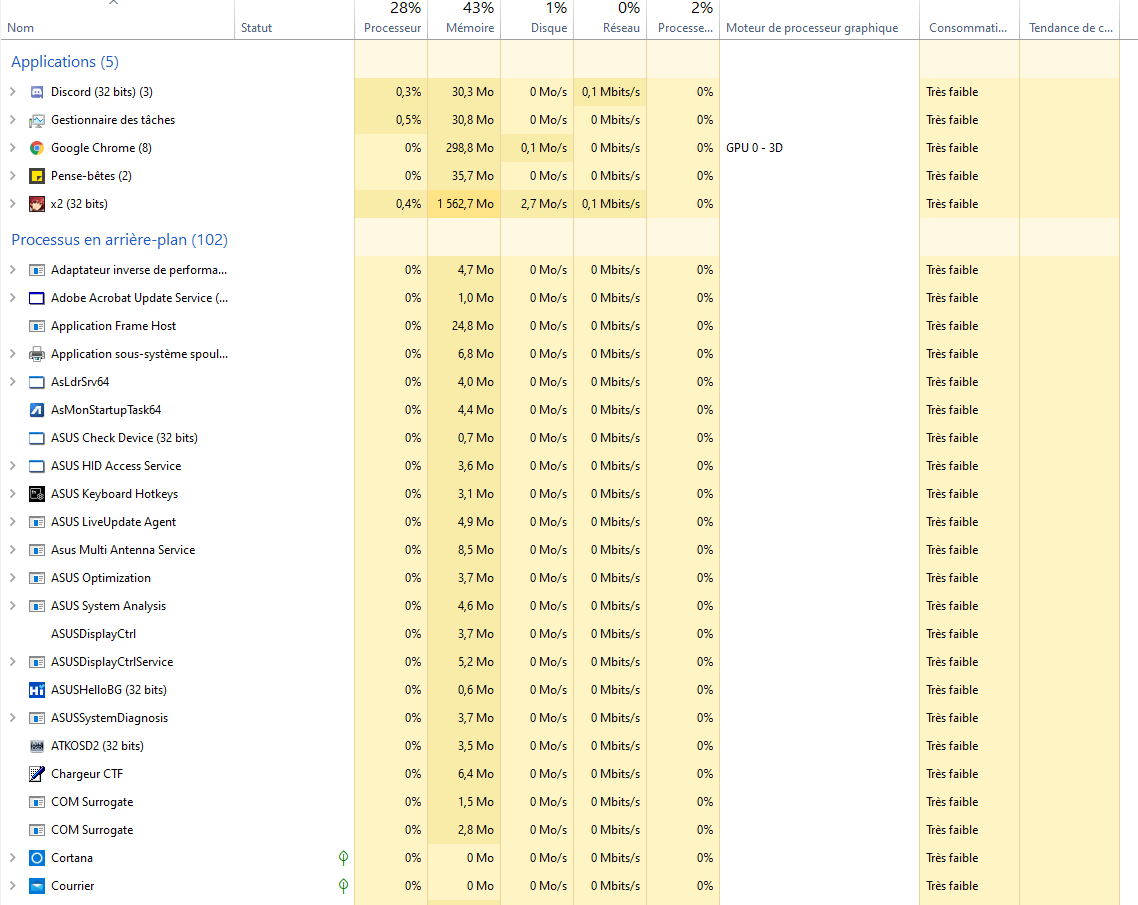Click the Processus en arrière-plan group header
1138x905 pixels.
119,240
